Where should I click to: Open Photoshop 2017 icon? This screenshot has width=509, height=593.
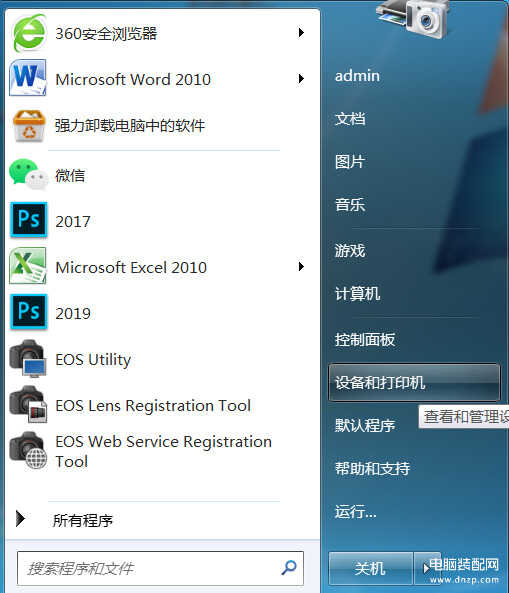click(x=29, y=220)
